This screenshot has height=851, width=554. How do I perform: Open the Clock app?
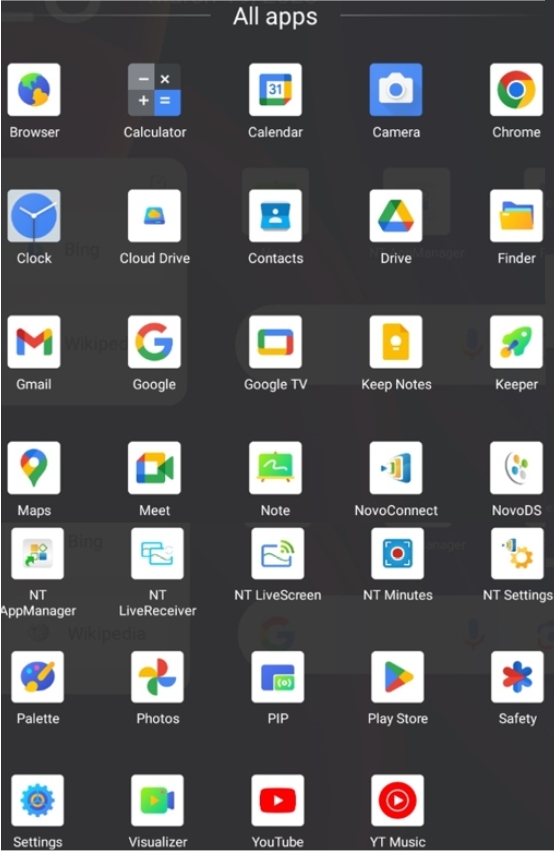point(34,215)
